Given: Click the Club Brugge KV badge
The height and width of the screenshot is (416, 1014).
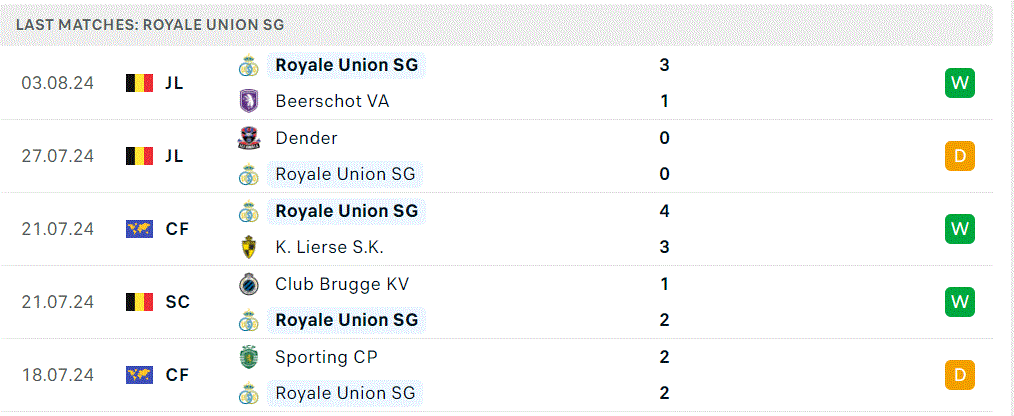Looking at the screenshot, I should [x=248, y=284].
